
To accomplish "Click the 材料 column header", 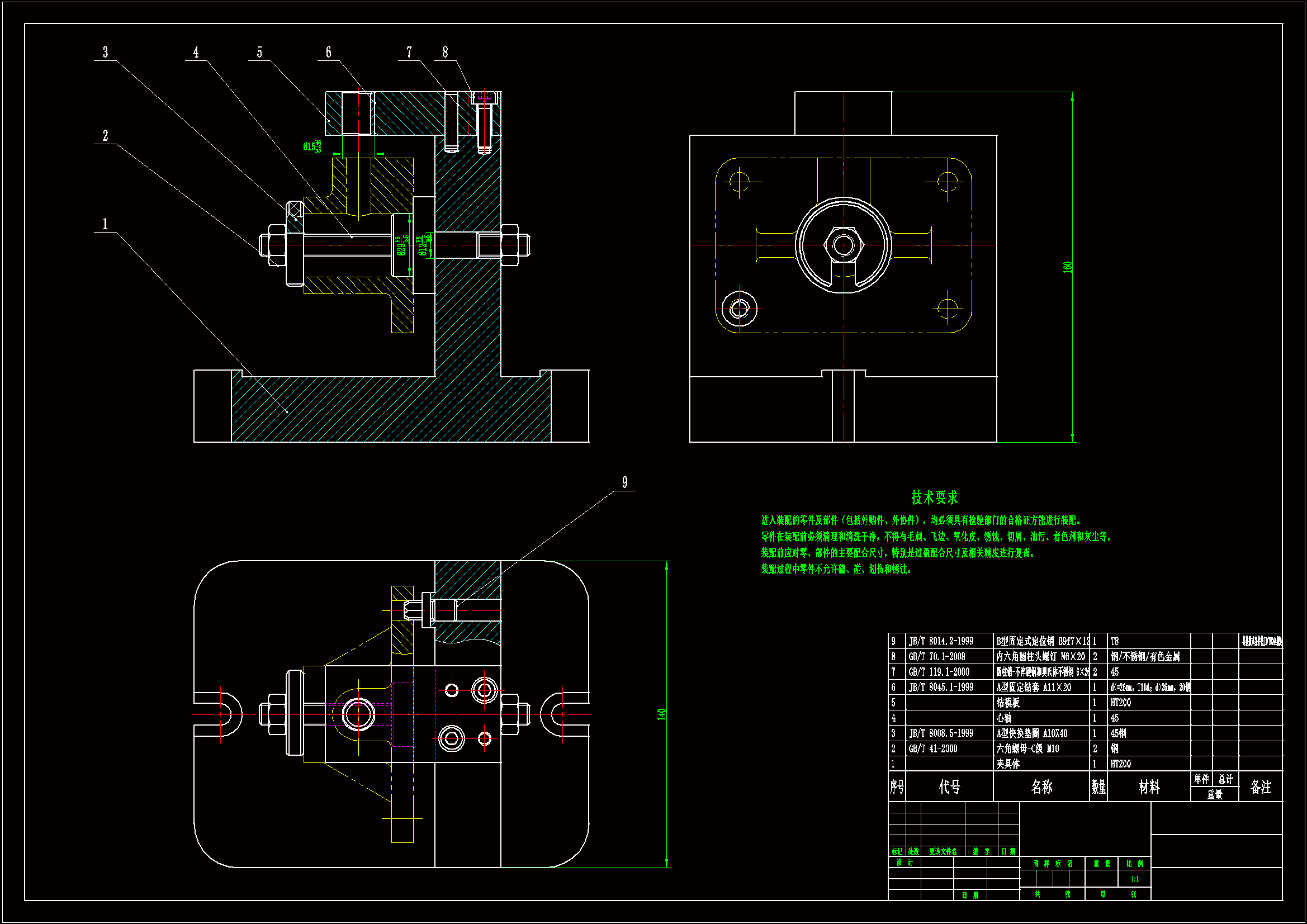I will coord(1149,787).
